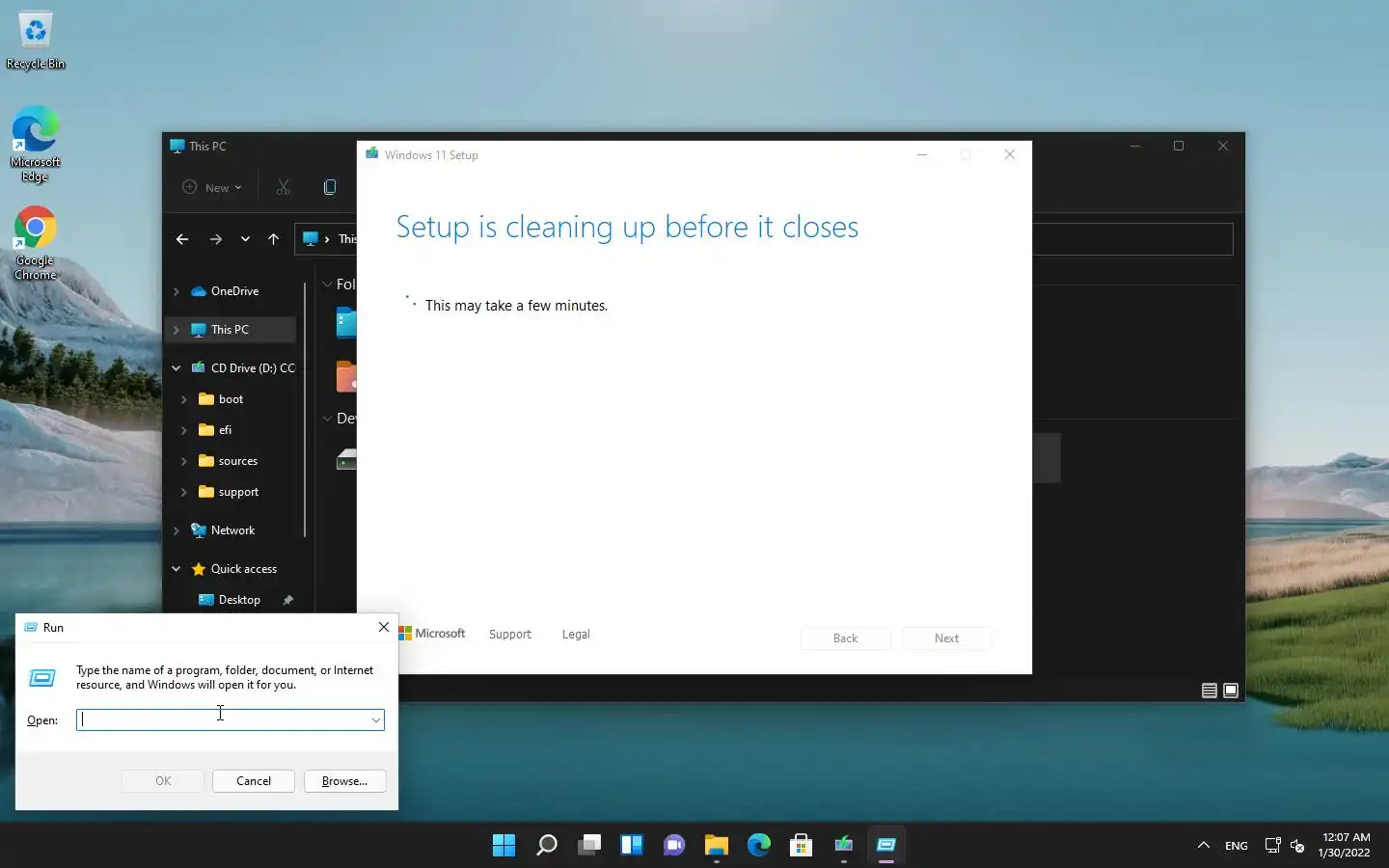
Task: Collapse the Folders group header chevron
Action: point(327,285)
